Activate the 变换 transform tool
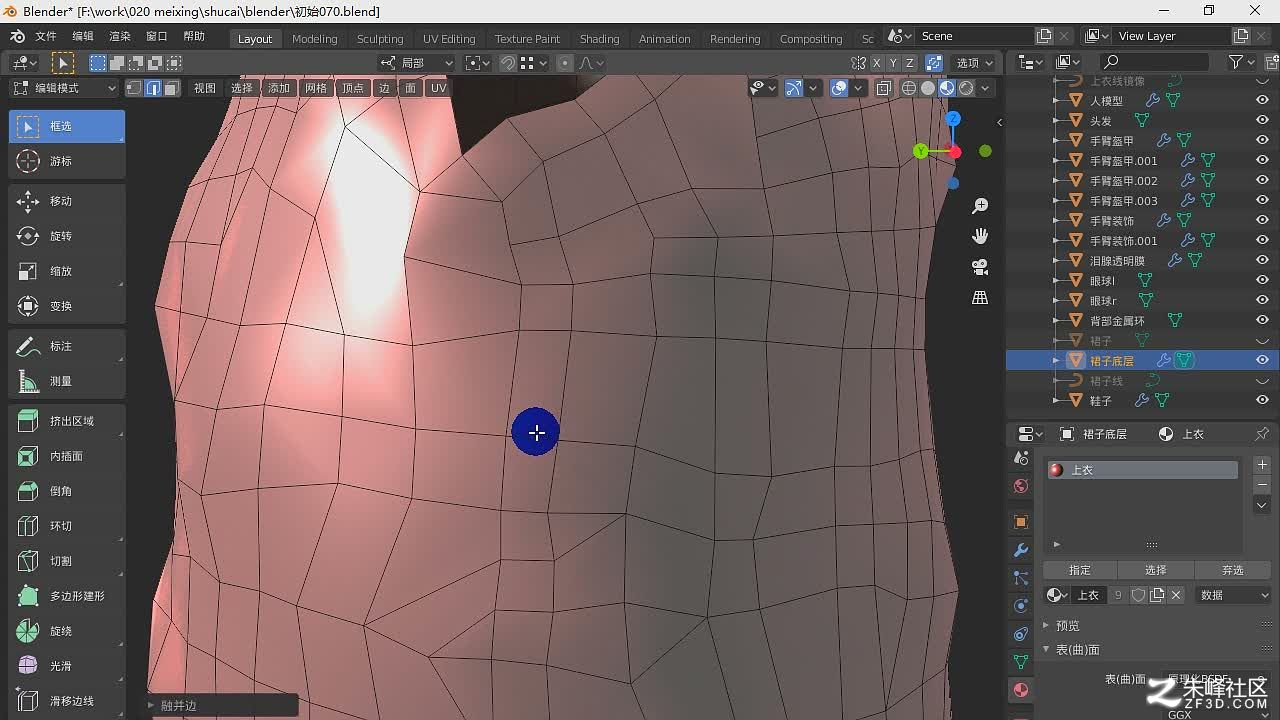The width and height of the screenshot is (1280, 720). pyautogui.click(x=66, y=306)
